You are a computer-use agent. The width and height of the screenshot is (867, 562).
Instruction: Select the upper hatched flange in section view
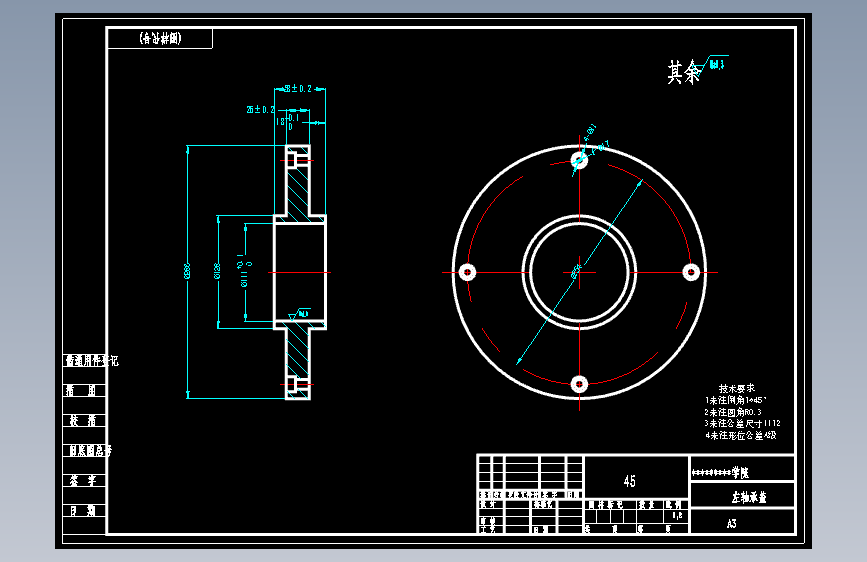tap(297, 191)
